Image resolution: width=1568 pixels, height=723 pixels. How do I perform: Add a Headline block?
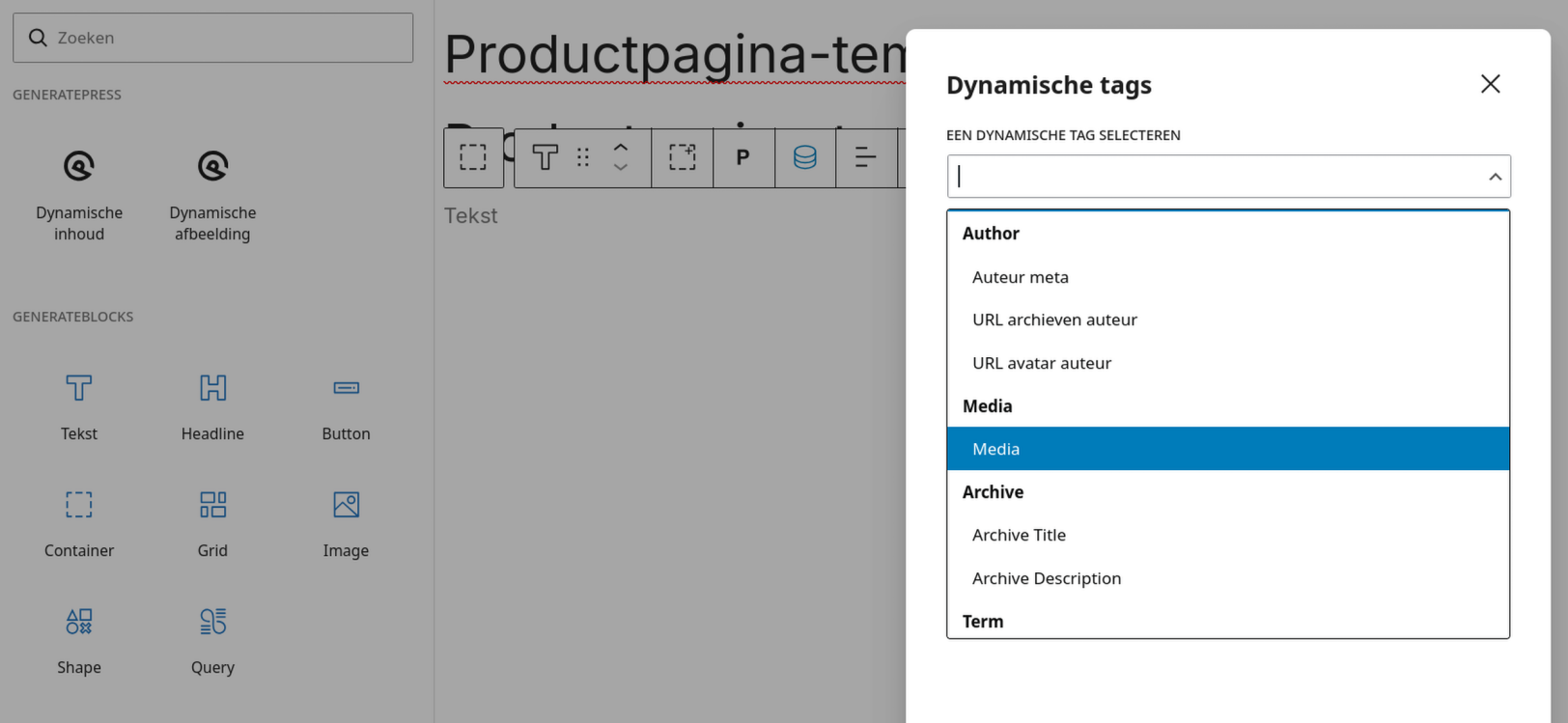[x=212, y=405]
